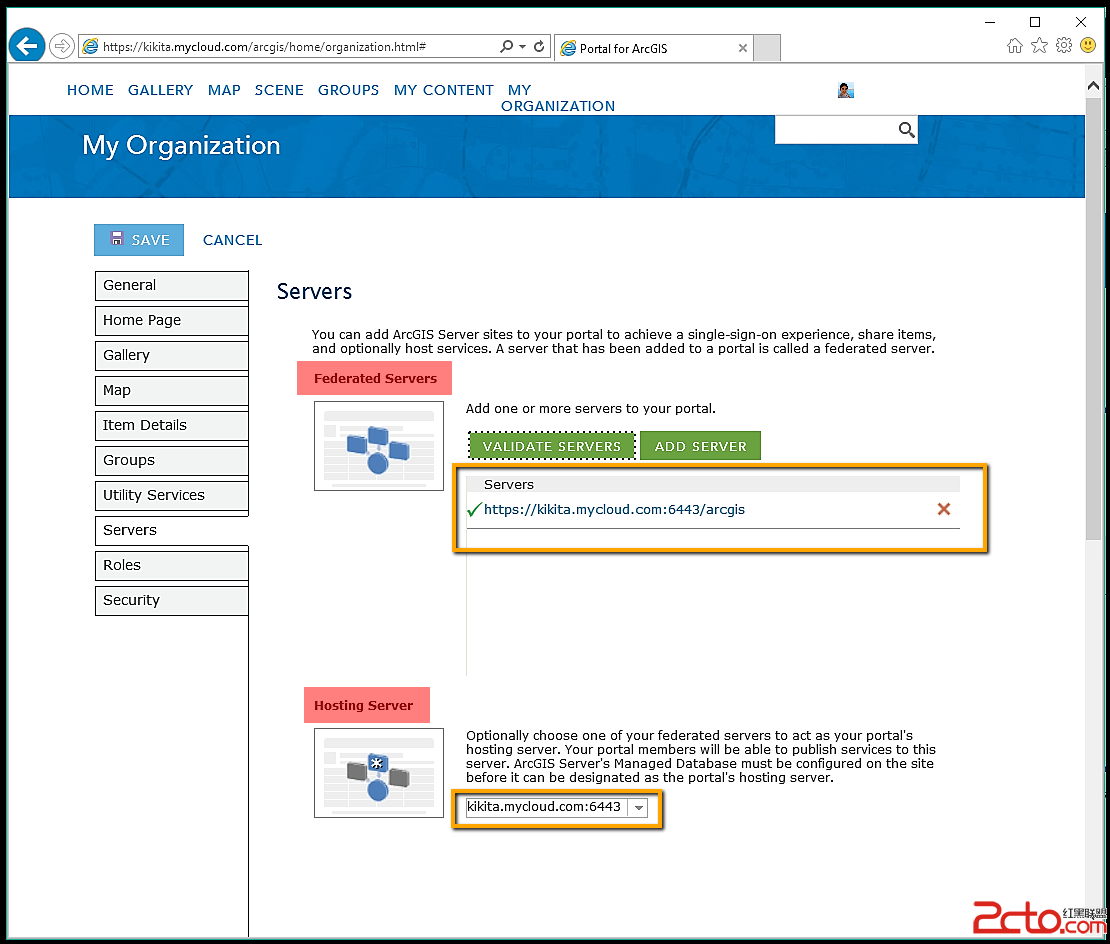Click the portal search magnifier icon
Viewport: 1110px width, 944px height.
[x=906, y=129]
